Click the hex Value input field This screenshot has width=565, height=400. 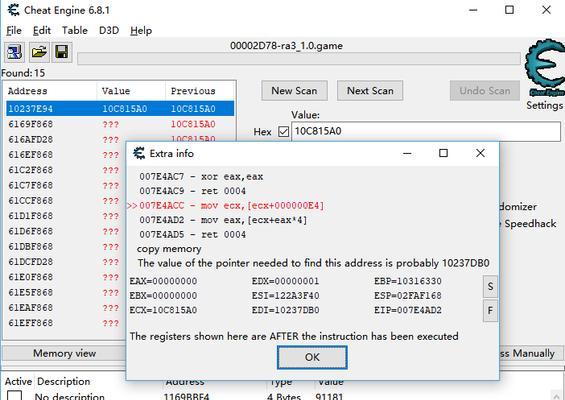pos(426,132)
